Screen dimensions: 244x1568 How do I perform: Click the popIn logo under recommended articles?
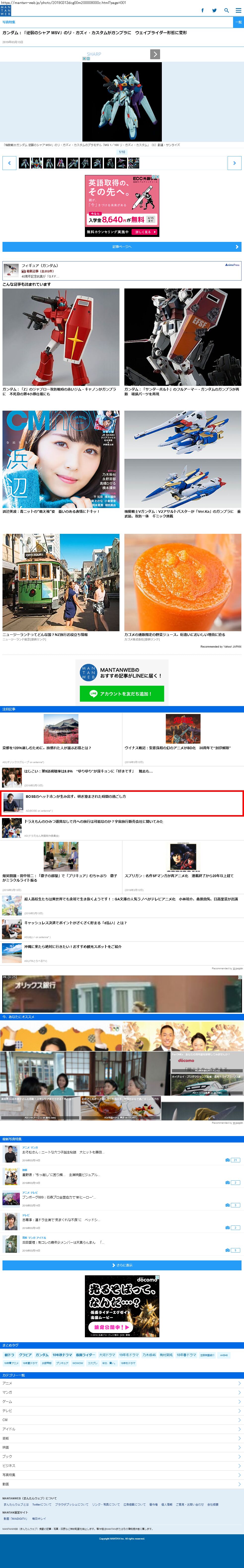(238, 969)
